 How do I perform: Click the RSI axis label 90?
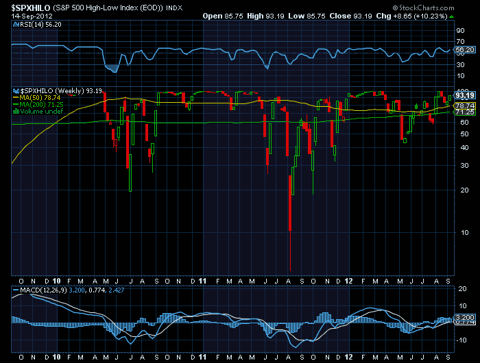point(461,31)
